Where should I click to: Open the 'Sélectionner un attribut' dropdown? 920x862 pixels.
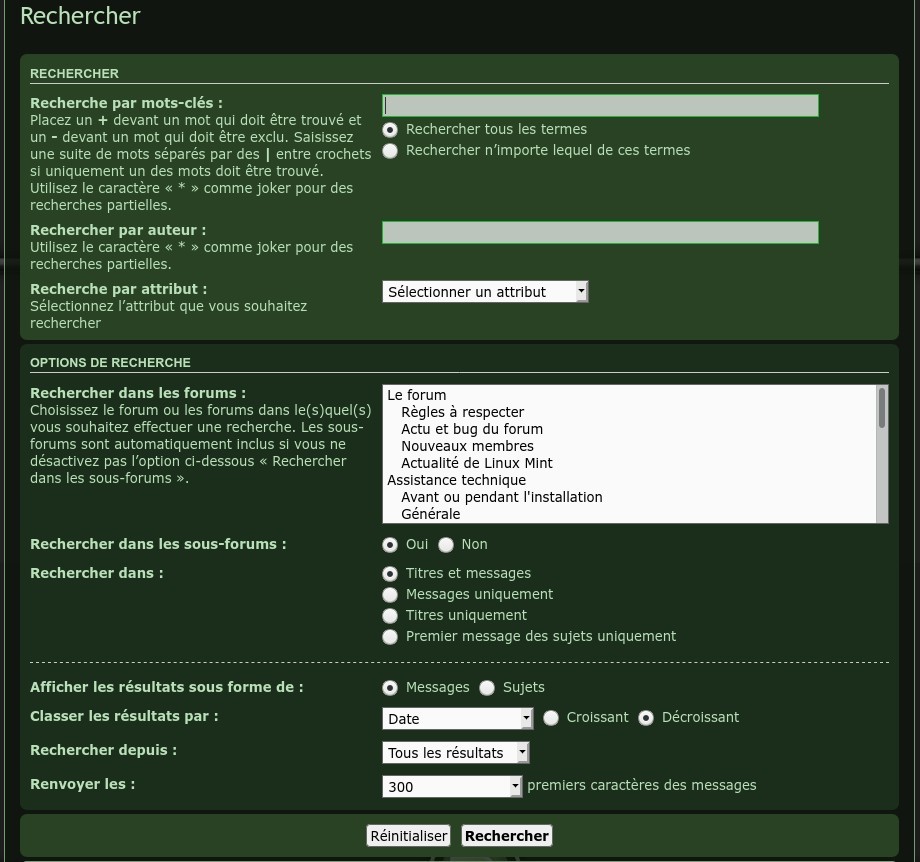[x=485, y=292]
